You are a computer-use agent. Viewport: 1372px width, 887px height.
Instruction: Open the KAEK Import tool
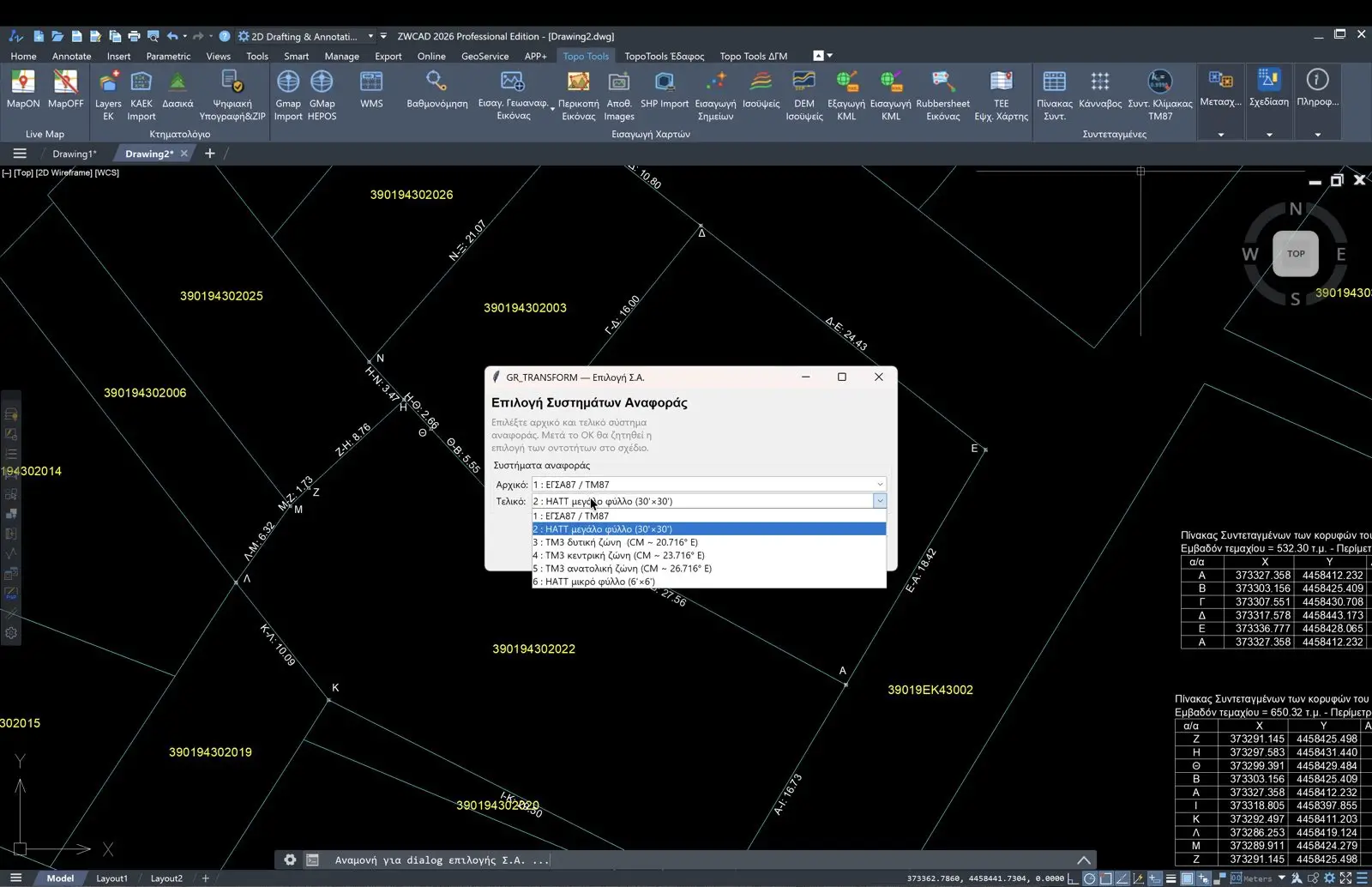point(141,95)
